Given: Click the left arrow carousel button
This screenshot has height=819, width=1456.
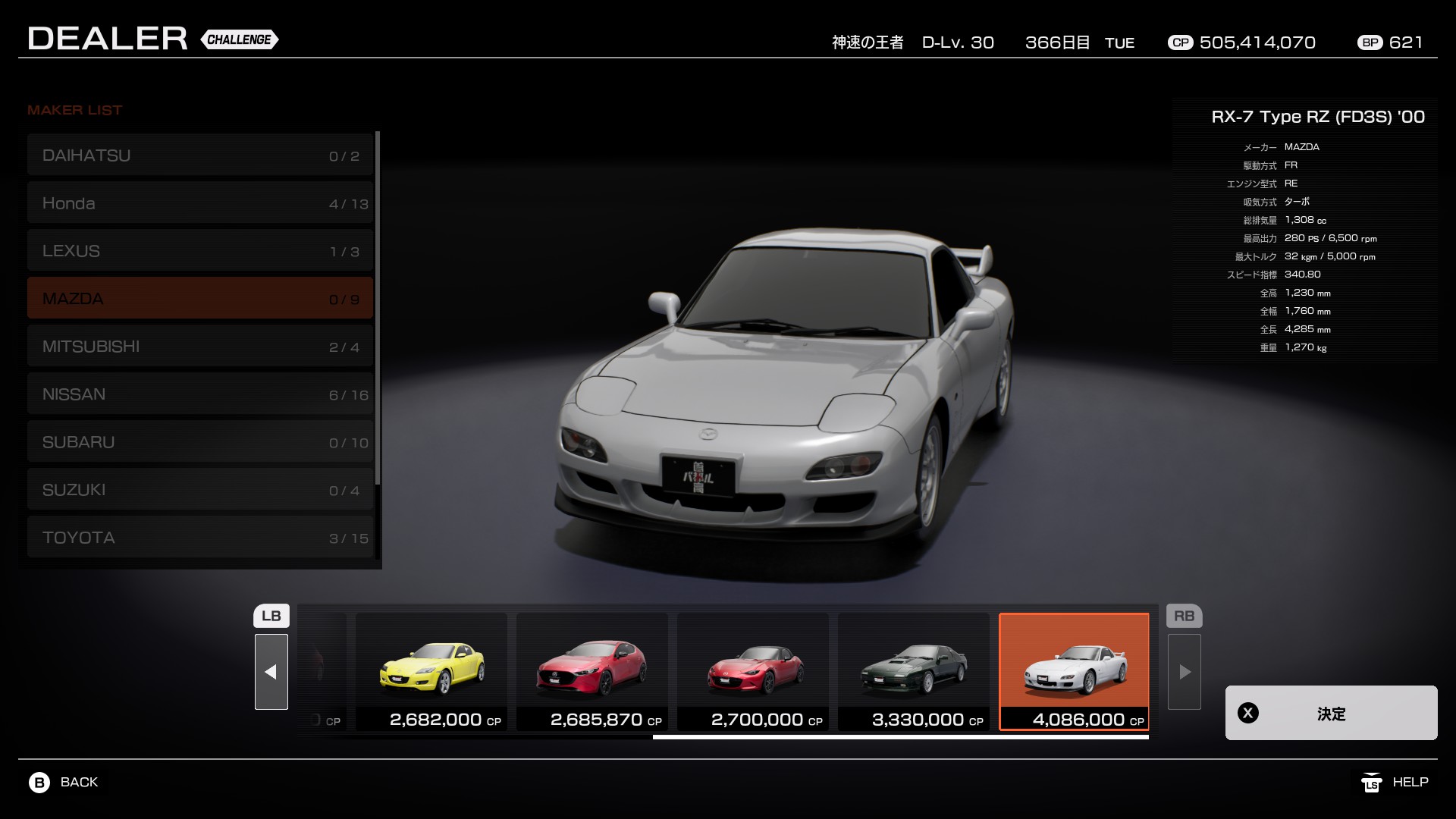Looking at the screenshot, I should tap(271, 672).
